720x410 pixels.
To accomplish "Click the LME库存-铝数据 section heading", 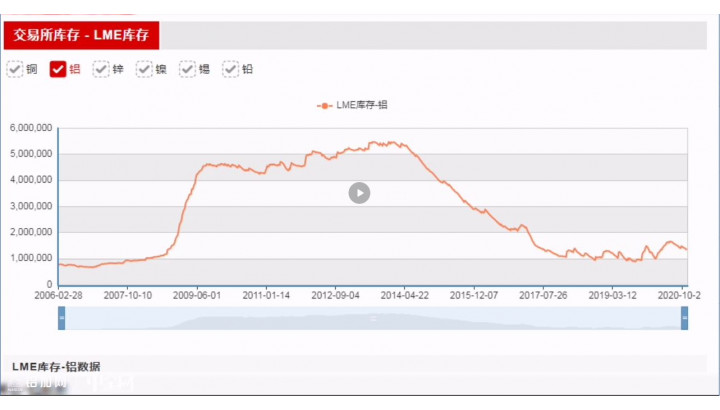I will (x=56, y=366).
